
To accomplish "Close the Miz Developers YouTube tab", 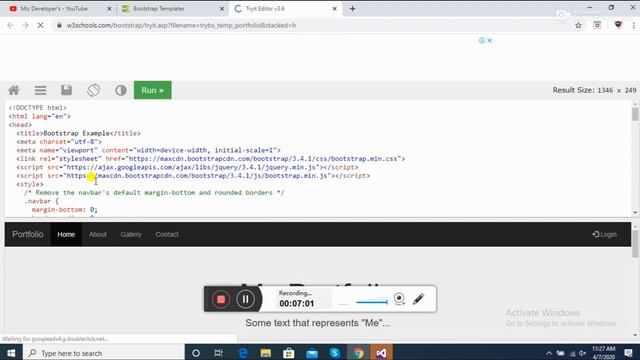I will point(109,9).
